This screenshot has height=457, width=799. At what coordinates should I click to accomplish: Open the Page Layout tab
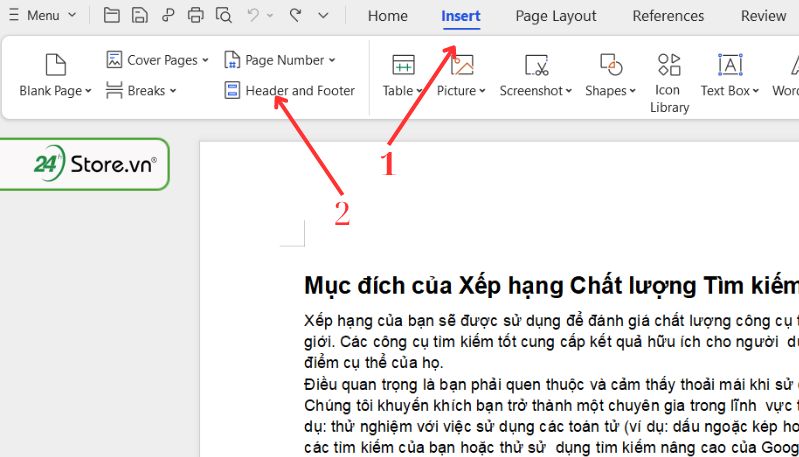[556, 16]
